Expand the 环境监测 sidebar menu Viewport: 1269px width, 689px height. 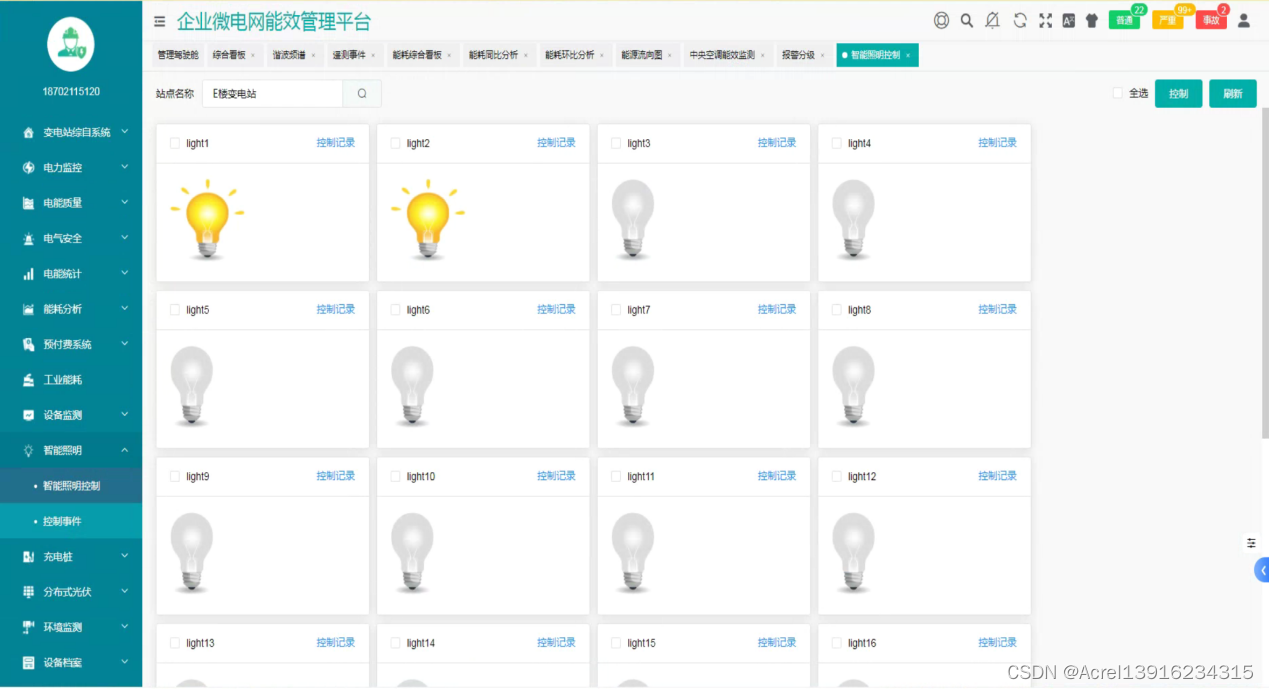71,628
